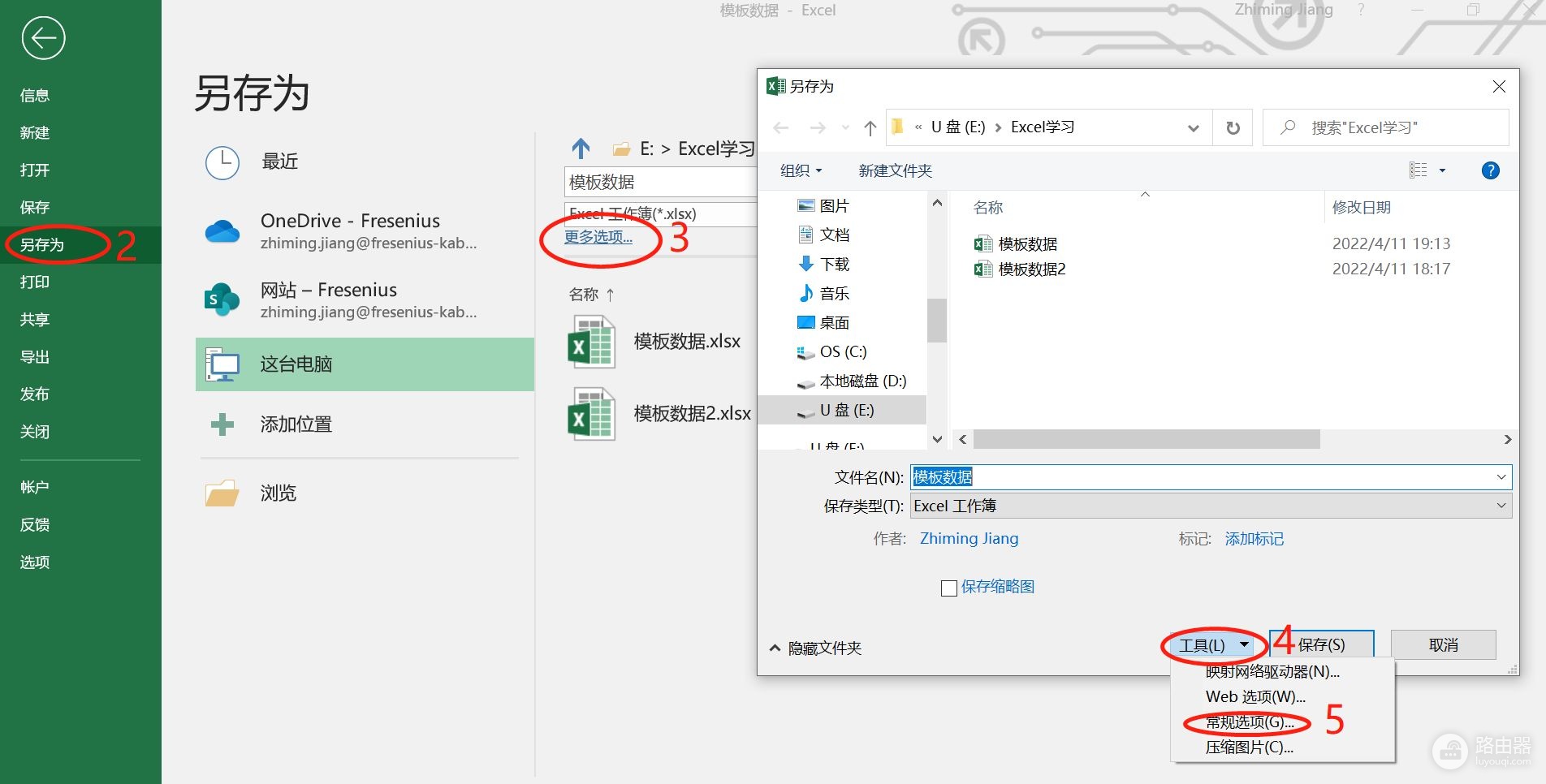This screenshot has height=784, width=1546.
Task: Click the search Excel学习 box
Action: click(x=1385, y=127)
